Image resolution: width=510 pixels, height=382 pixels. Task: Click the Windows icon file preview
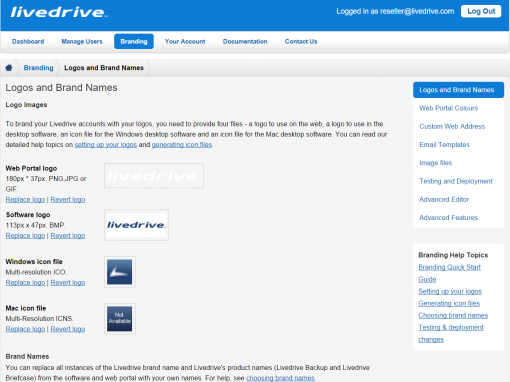(120, 272)
